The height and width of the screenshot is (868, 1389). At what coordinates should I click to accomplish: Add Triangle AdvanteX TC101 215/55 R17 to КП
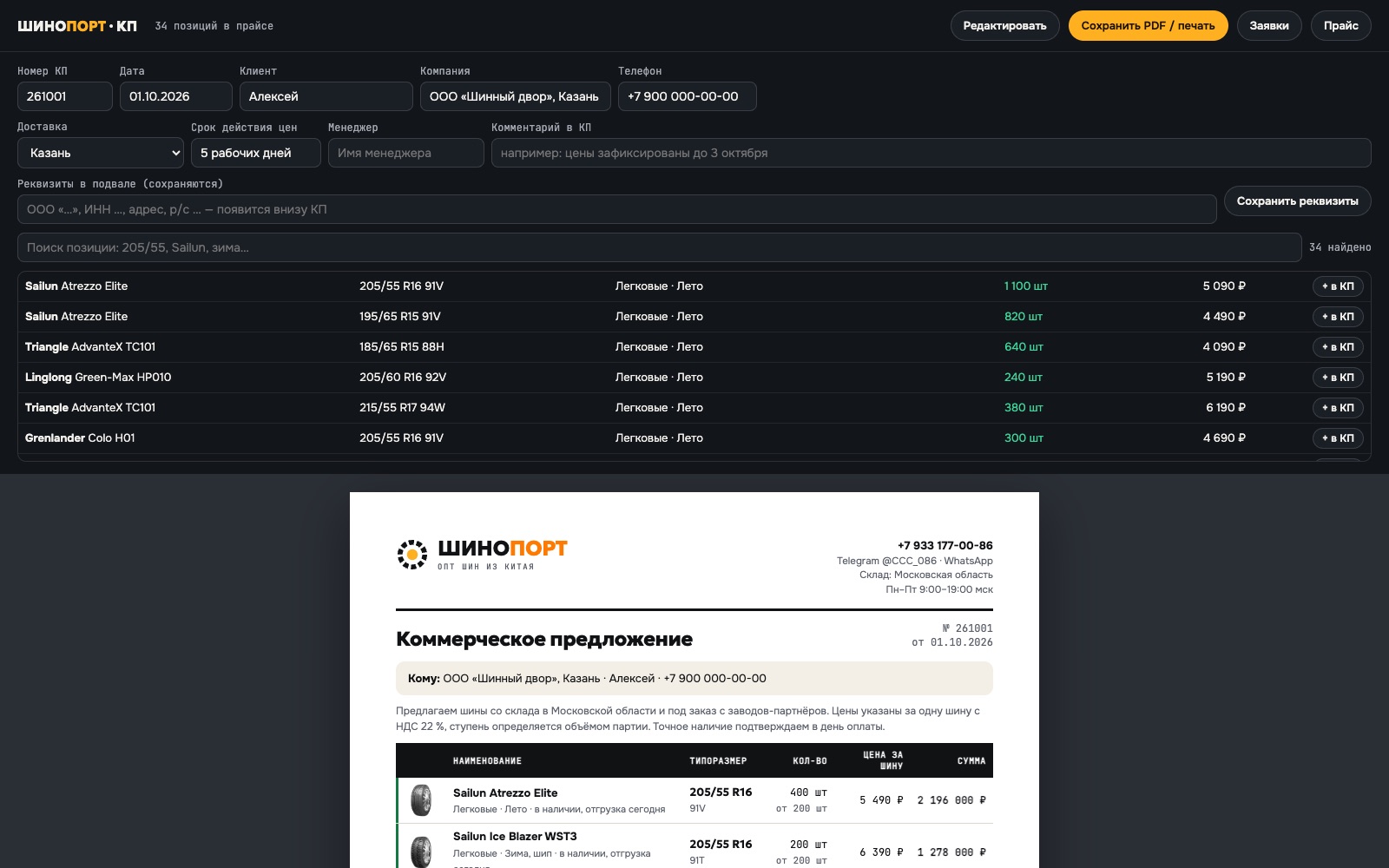[x=1338, y=408]
